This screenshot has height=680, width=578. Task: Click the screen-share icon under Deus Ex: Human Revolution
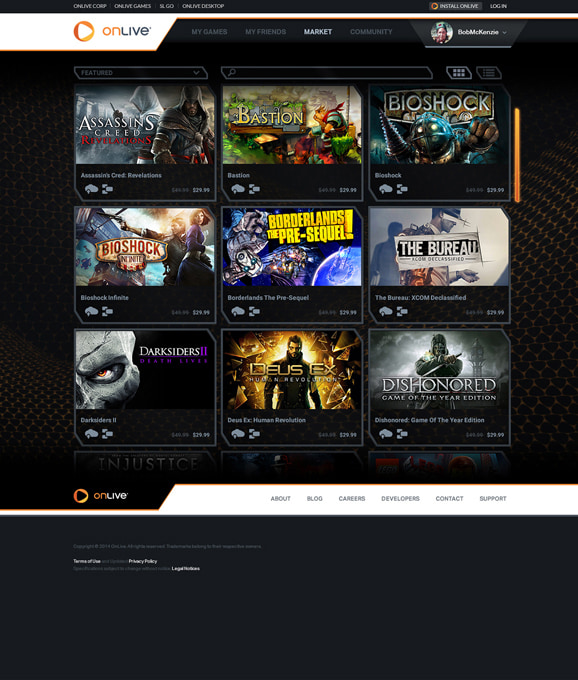point(254,434)
